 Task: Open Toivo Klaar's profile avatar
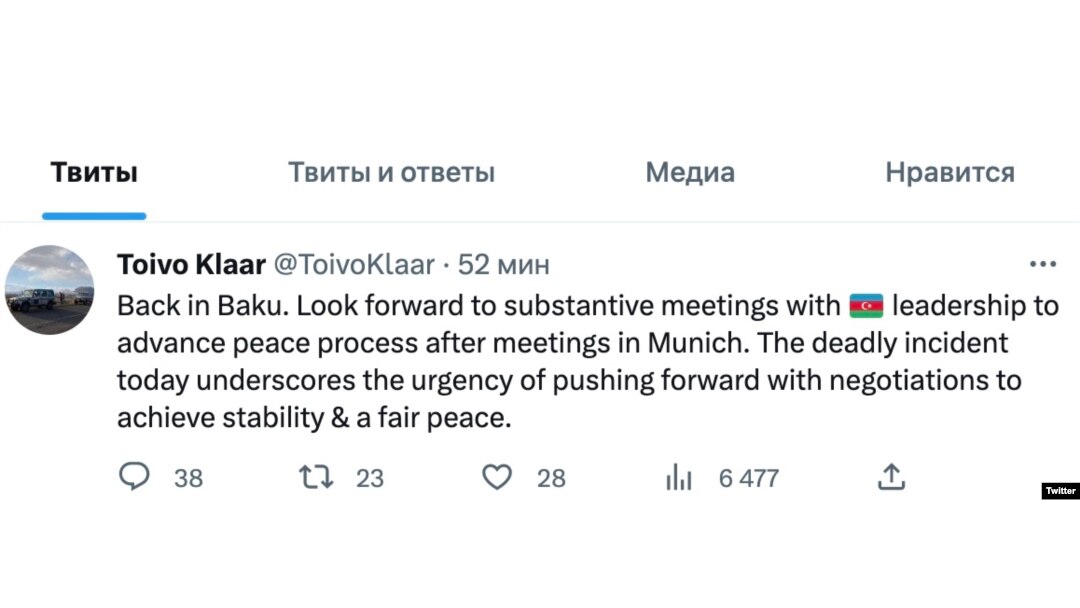[x=50, y=290]
